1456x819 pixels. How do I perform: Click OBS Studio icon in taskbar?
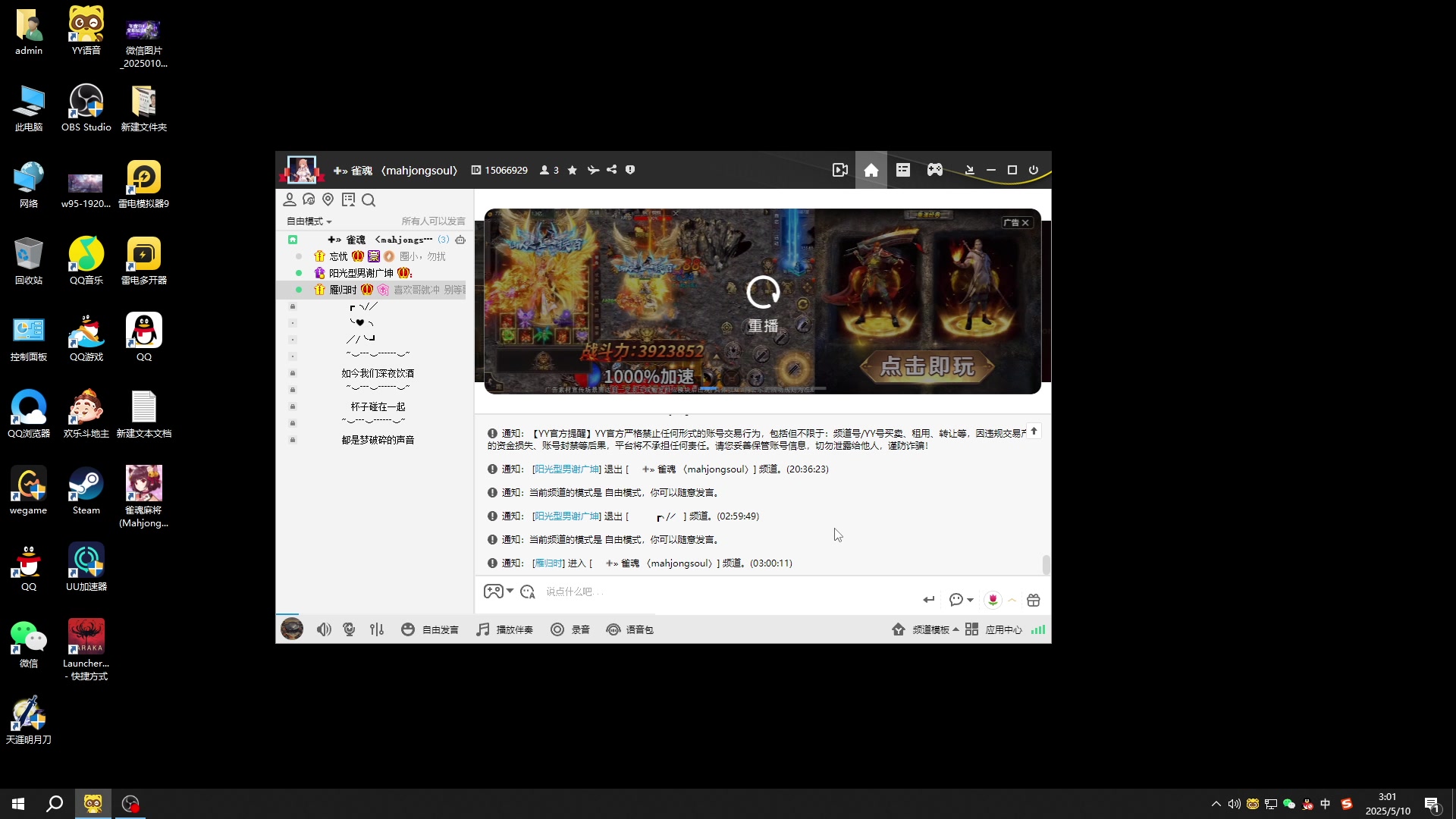131,804
